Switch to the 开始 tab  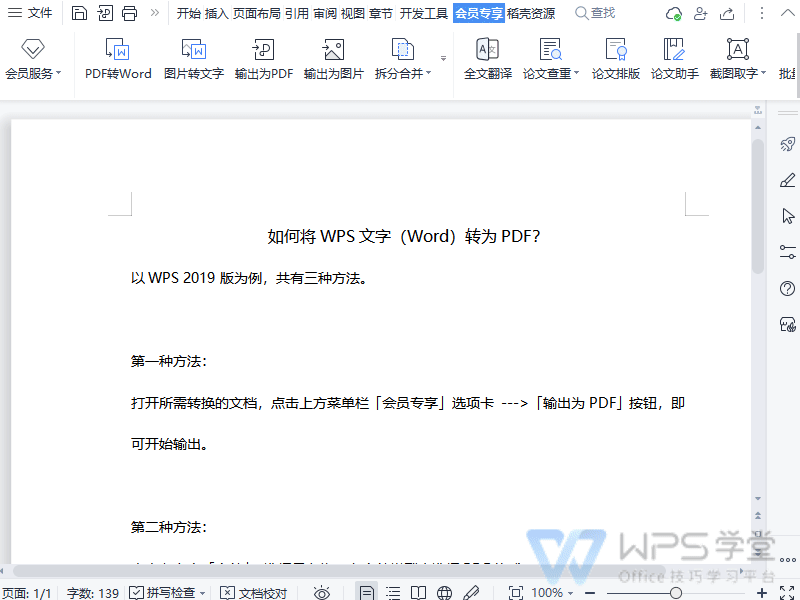click(188, 13)
